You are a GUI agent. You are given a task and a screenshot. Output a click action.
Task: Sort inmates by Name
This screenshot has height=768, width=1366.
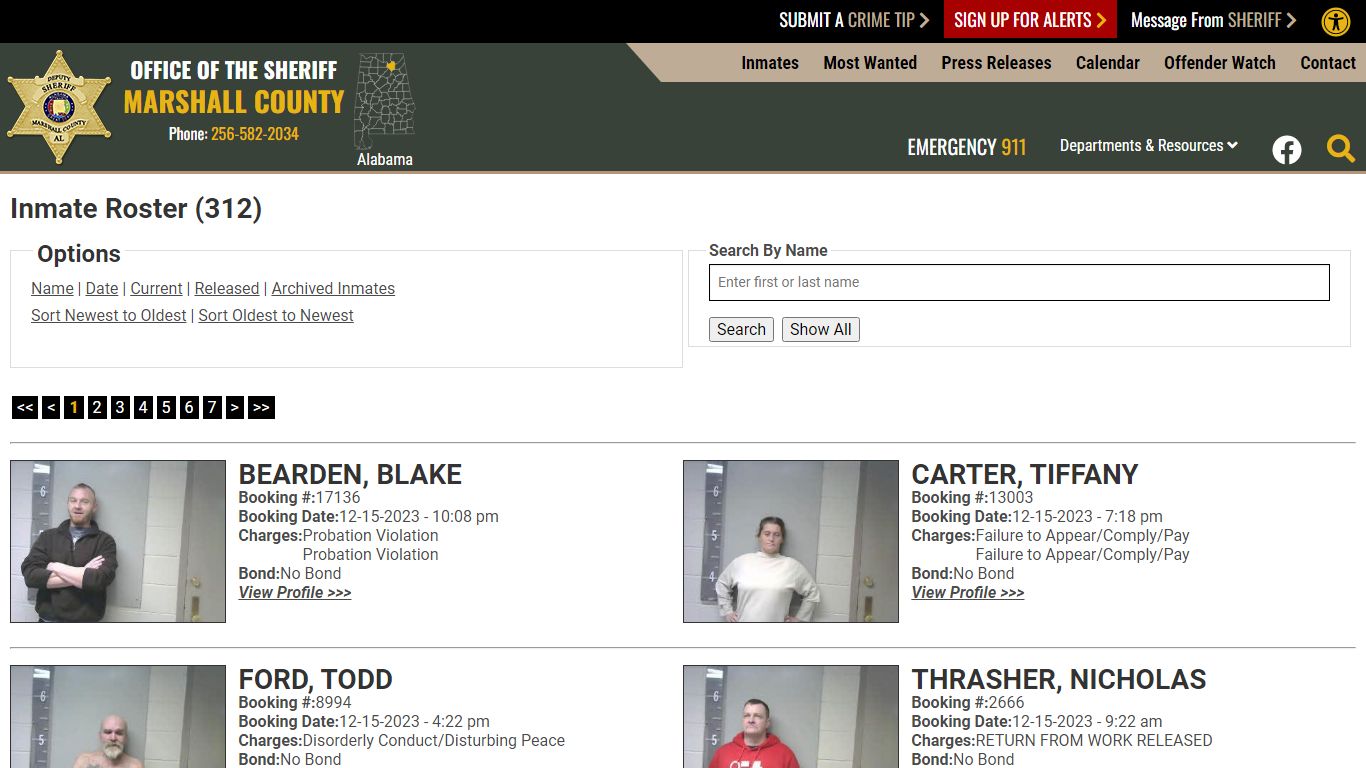[x=52, y=288]
